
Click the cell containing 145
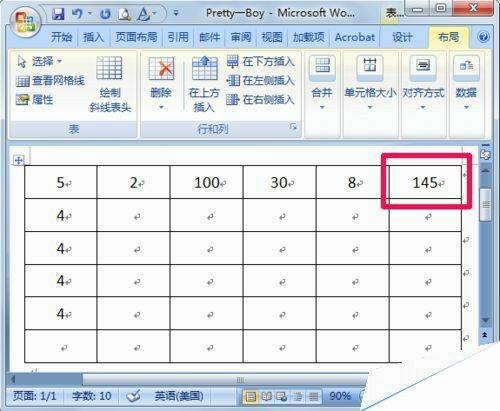[425, 182]
